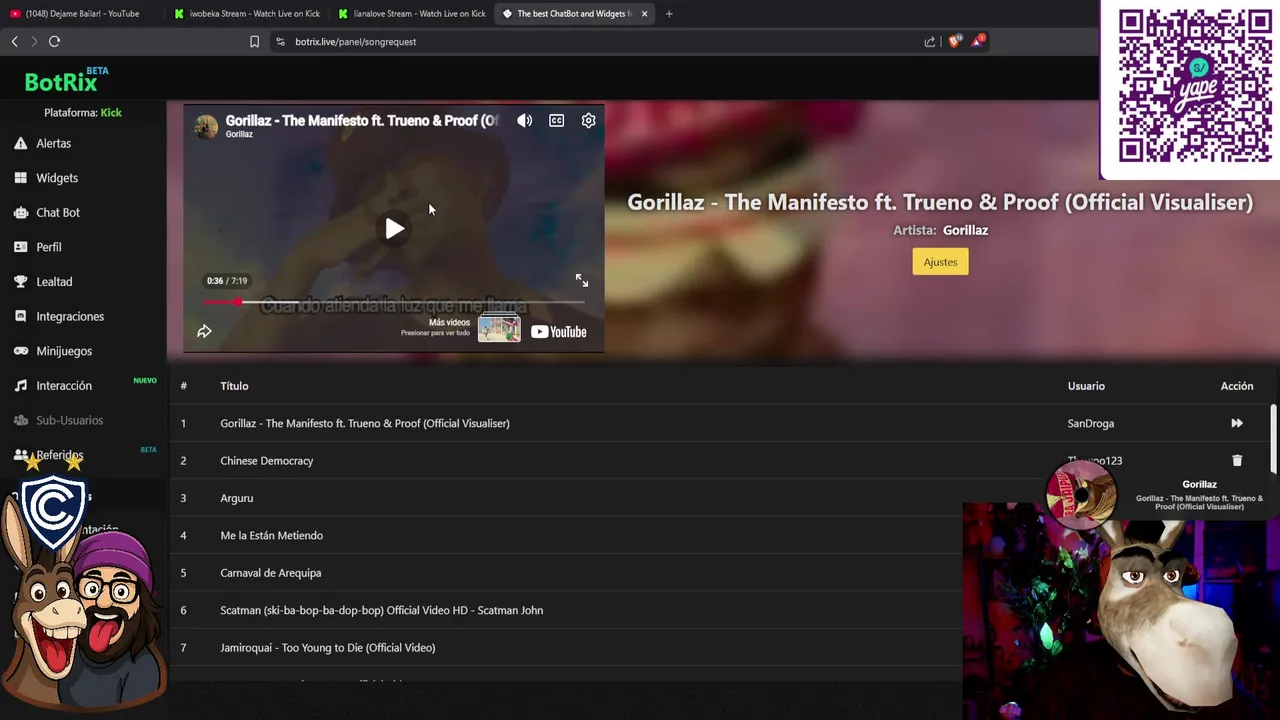Toggle closed captions in the player
This screenshot has width=1280, height=720.
click(556, 120)
